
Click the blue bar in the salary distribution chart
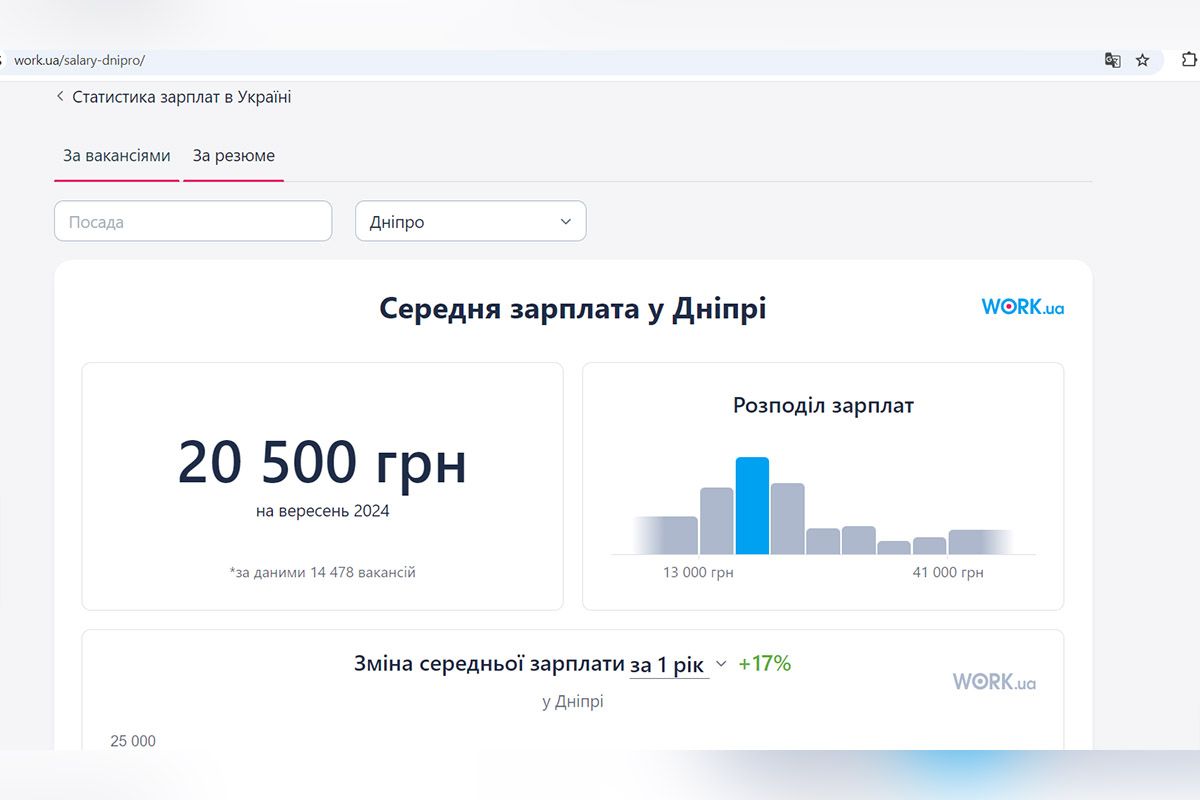(752, 505)
